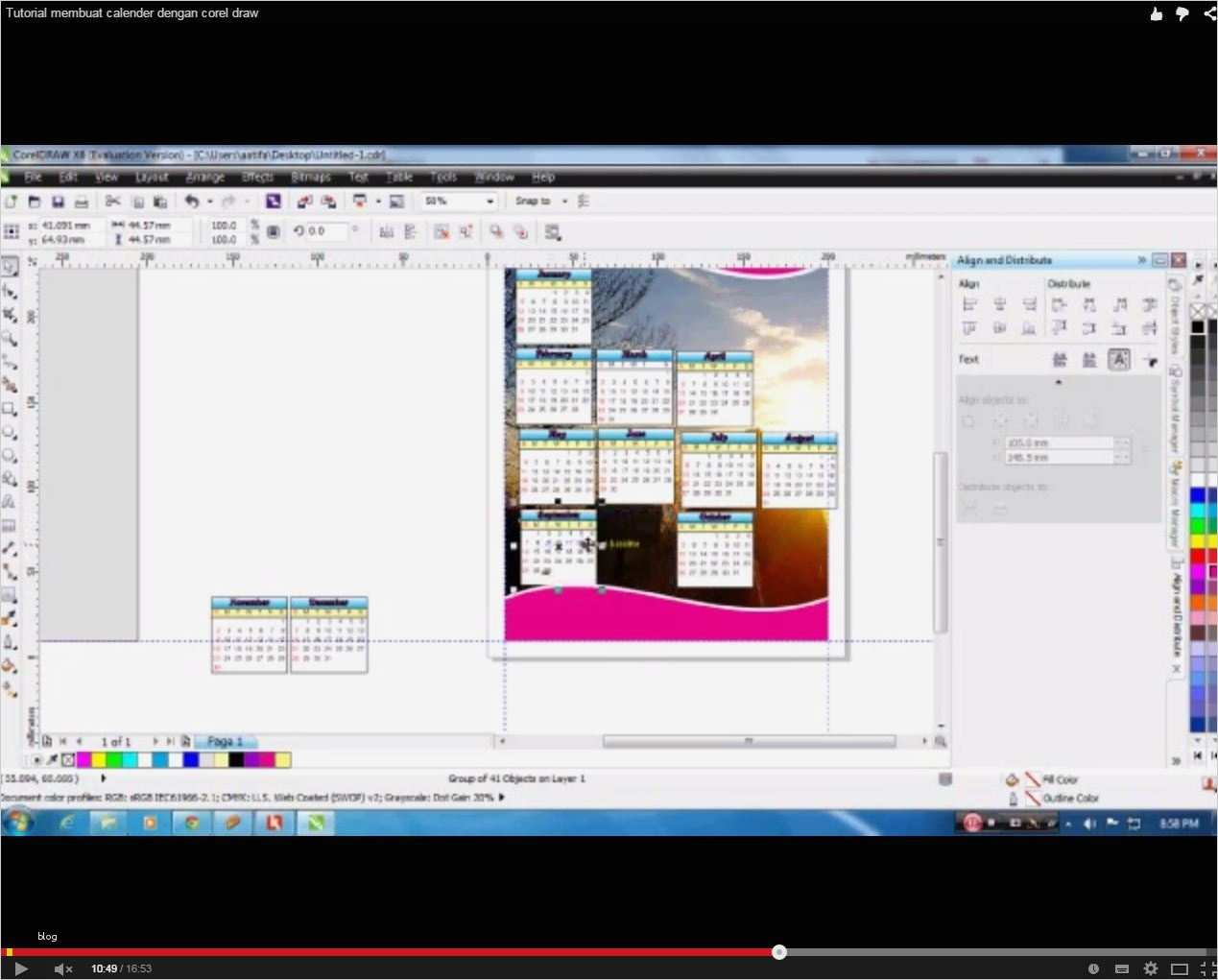
Task: Click the Save icon in CorelDRAW toolbar
Action: pos(58,202)
